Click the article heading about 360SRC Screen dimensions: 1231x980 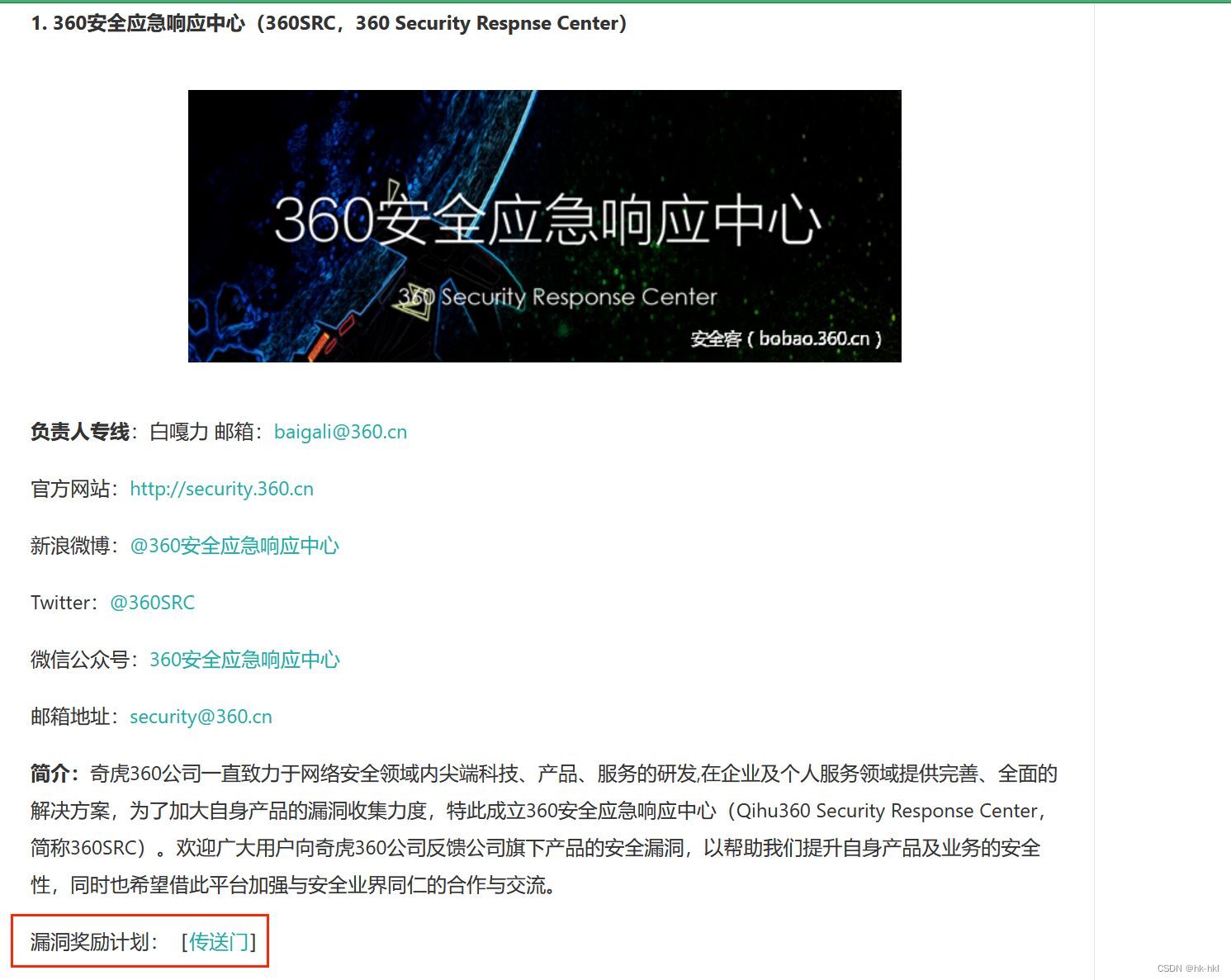pyautogui.click(x=328, y=23)
